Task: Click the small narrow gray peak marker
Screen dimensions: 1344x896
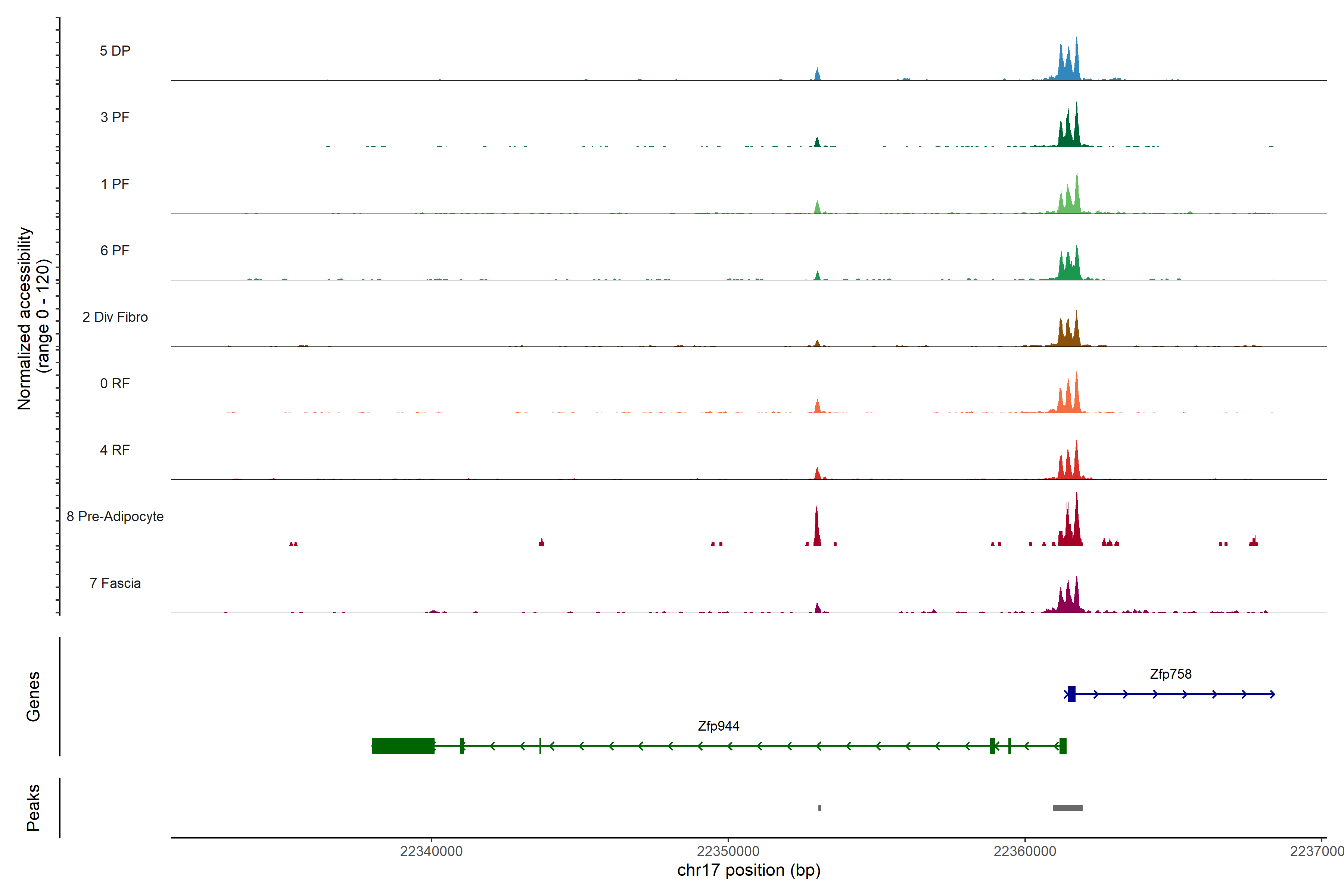Action: 819,808
